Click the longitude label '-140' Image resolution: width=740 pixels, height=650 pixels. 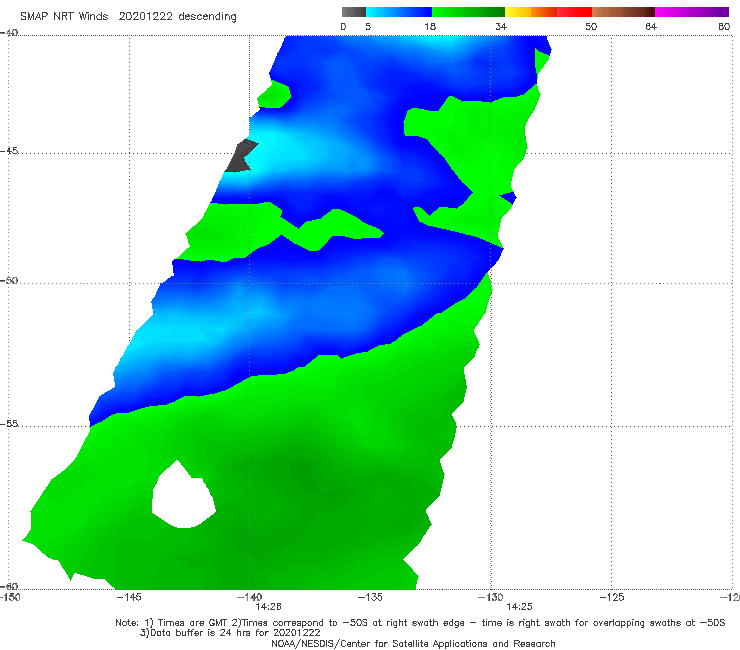click(x=249, y=597)
